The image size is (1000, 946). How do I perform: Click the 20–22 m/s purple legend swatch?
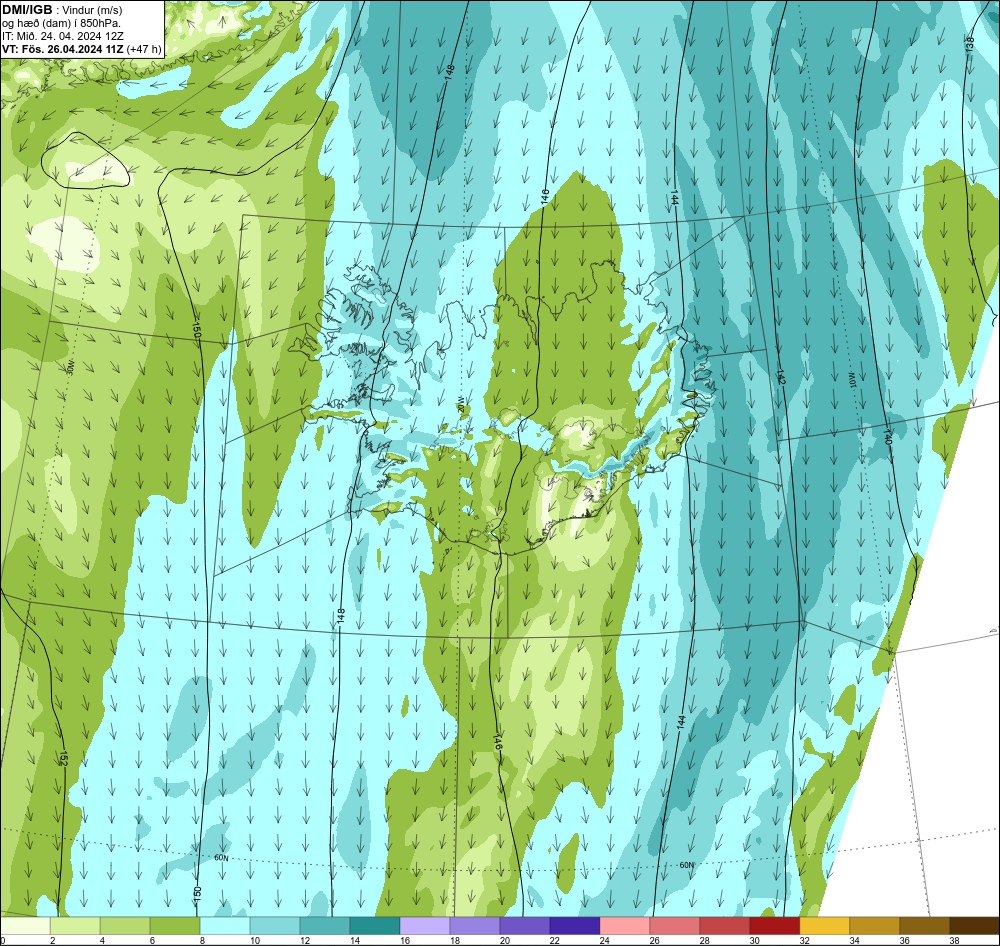(524, 925)
